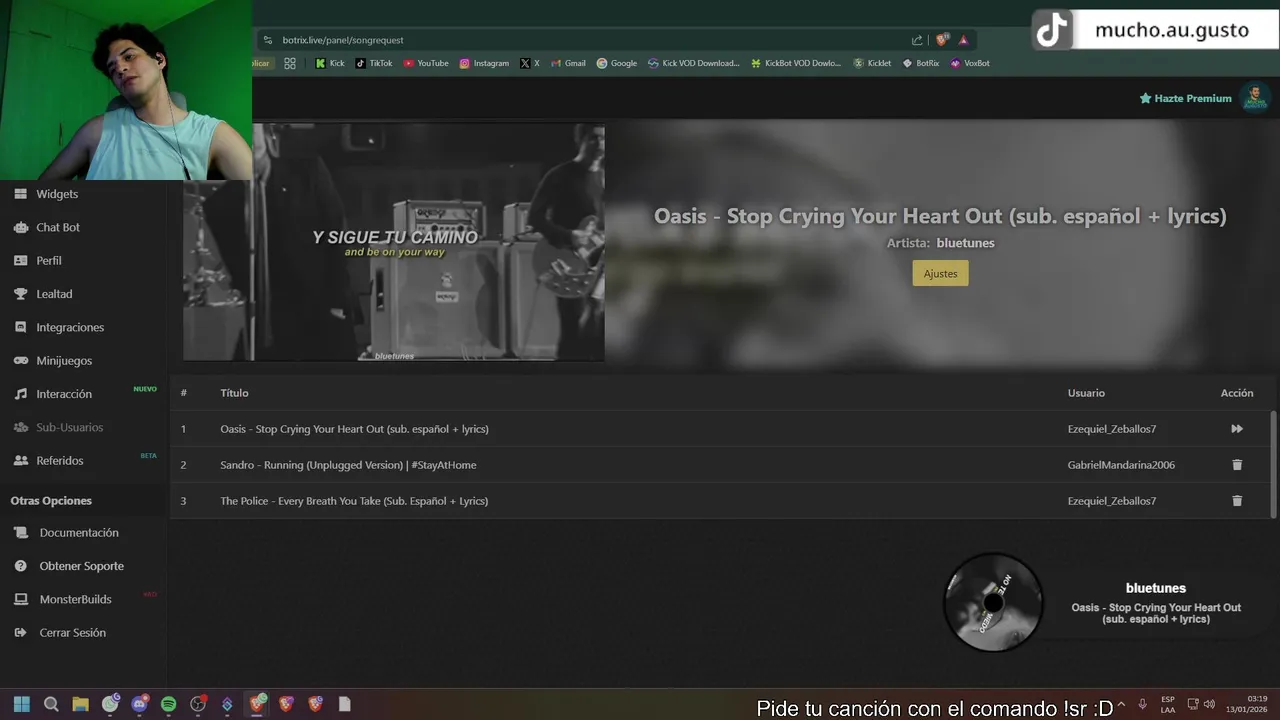Click the Widgets sidebar icon

[20, 194]
